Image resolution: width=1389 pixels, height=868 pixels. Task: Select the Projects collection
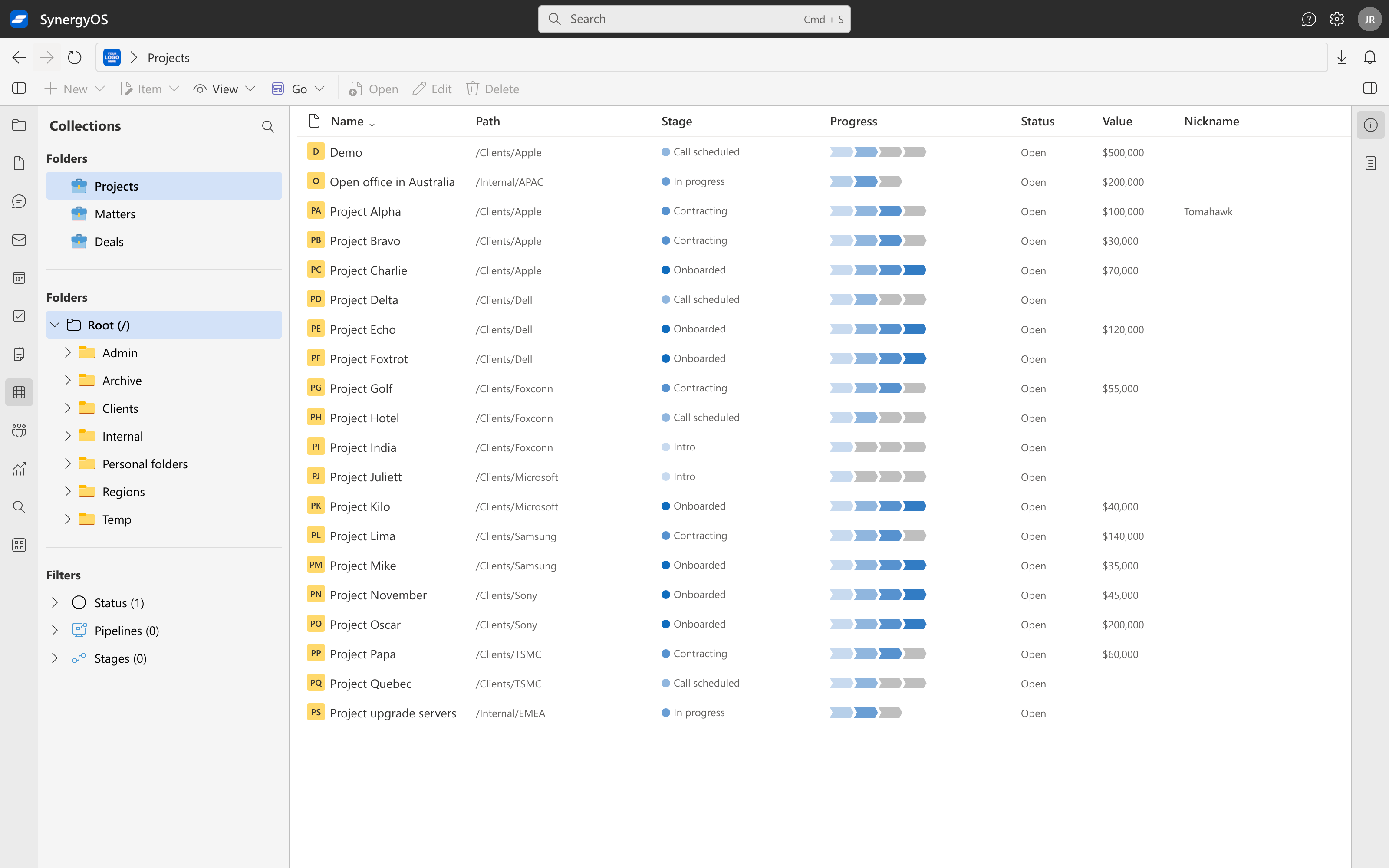pos(164,186)
